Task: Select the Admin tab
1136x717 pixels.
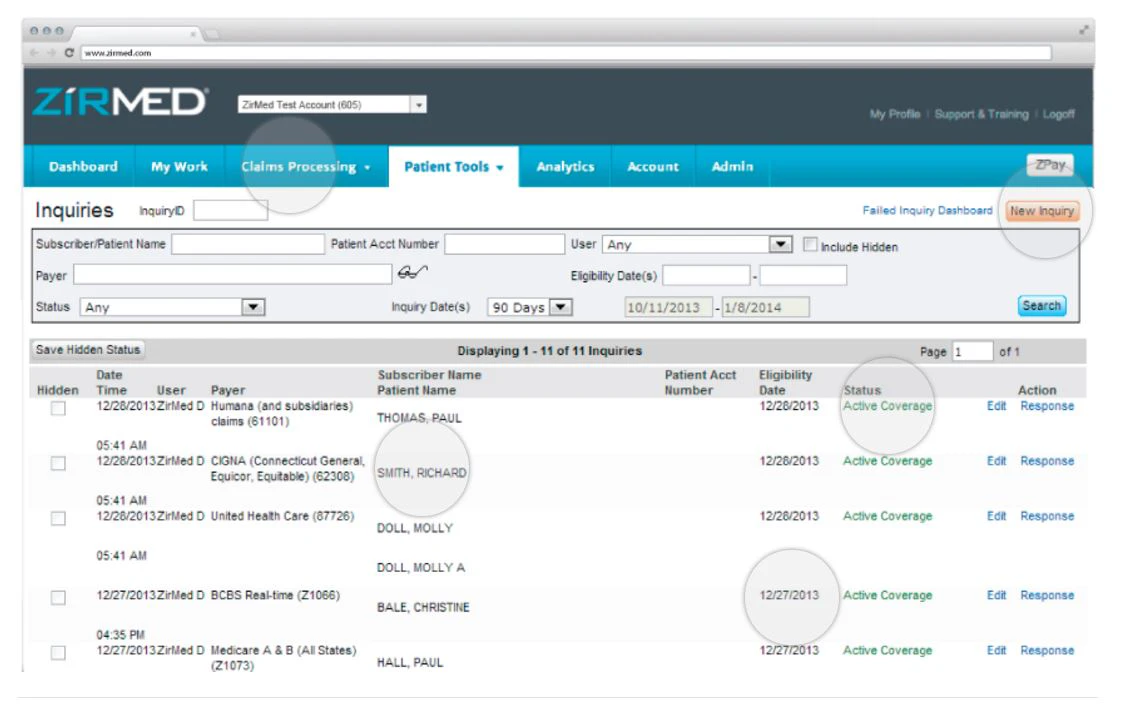Action: (732, 167)
